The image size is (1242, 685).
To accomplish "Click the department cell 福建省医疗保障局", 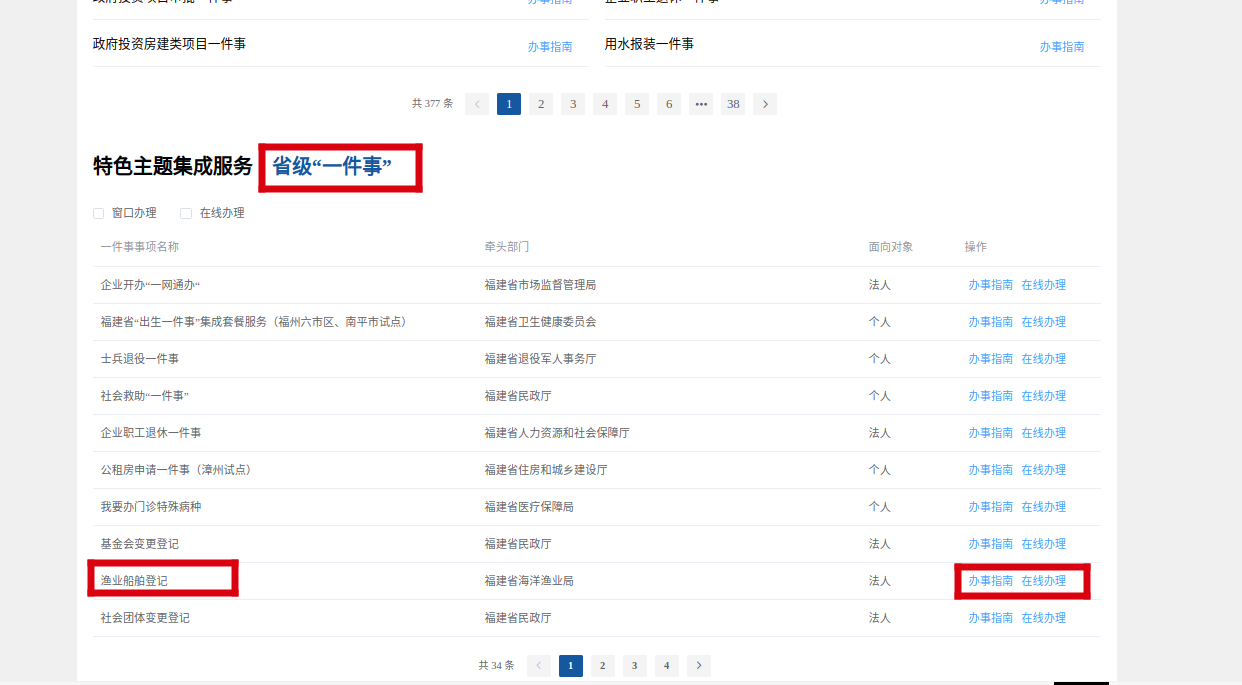I will 529,507.
